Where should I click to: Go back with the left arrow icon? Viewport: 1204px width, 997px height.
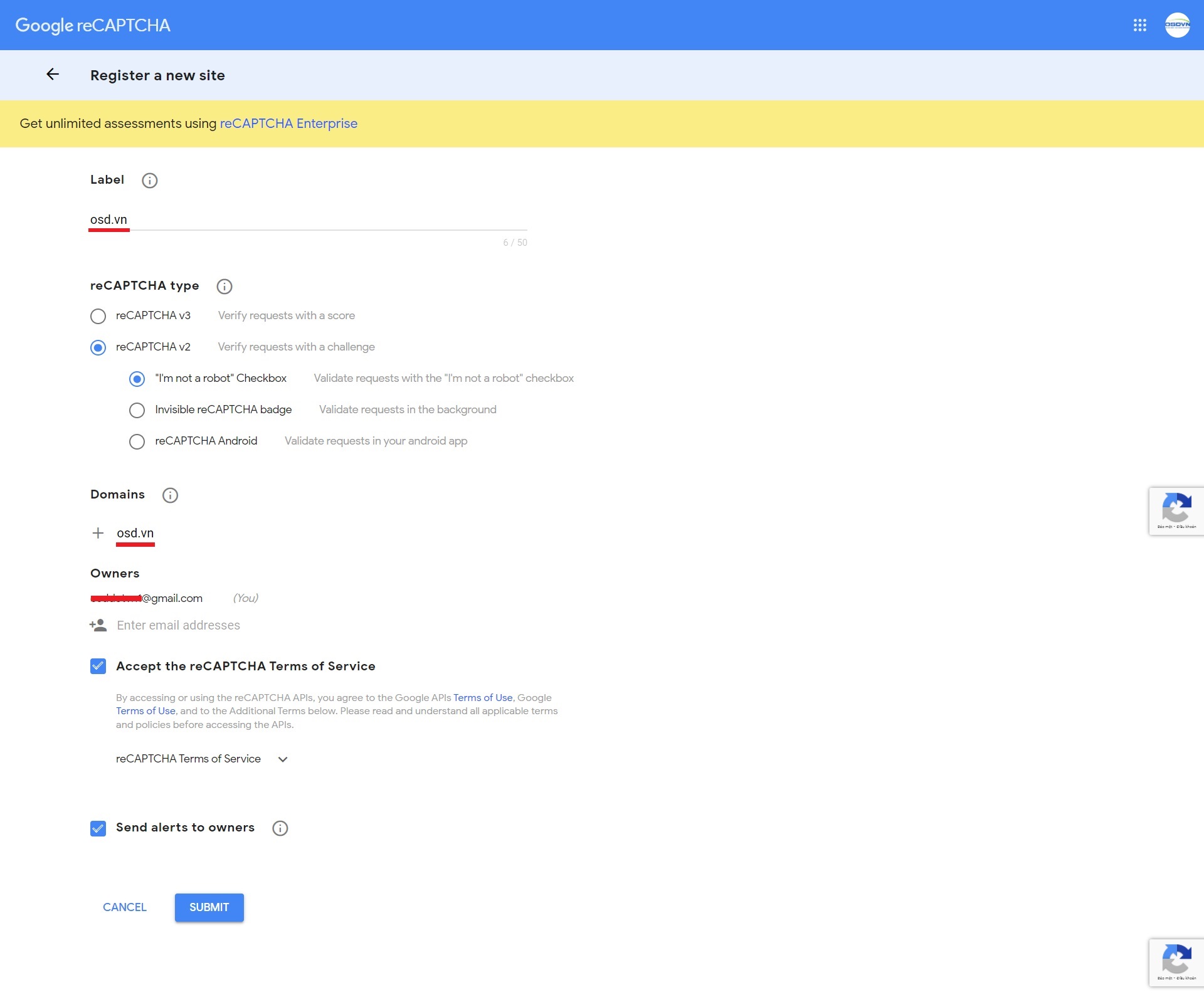tap(53, 75)
